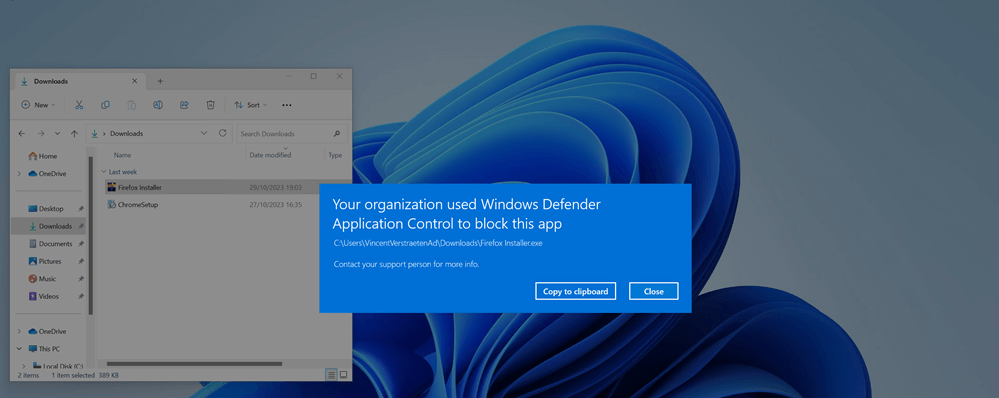Image resolution: width=999 pixels, height=398 pixels.
Task: Close the Downloads tab
Action: [134, 81]
